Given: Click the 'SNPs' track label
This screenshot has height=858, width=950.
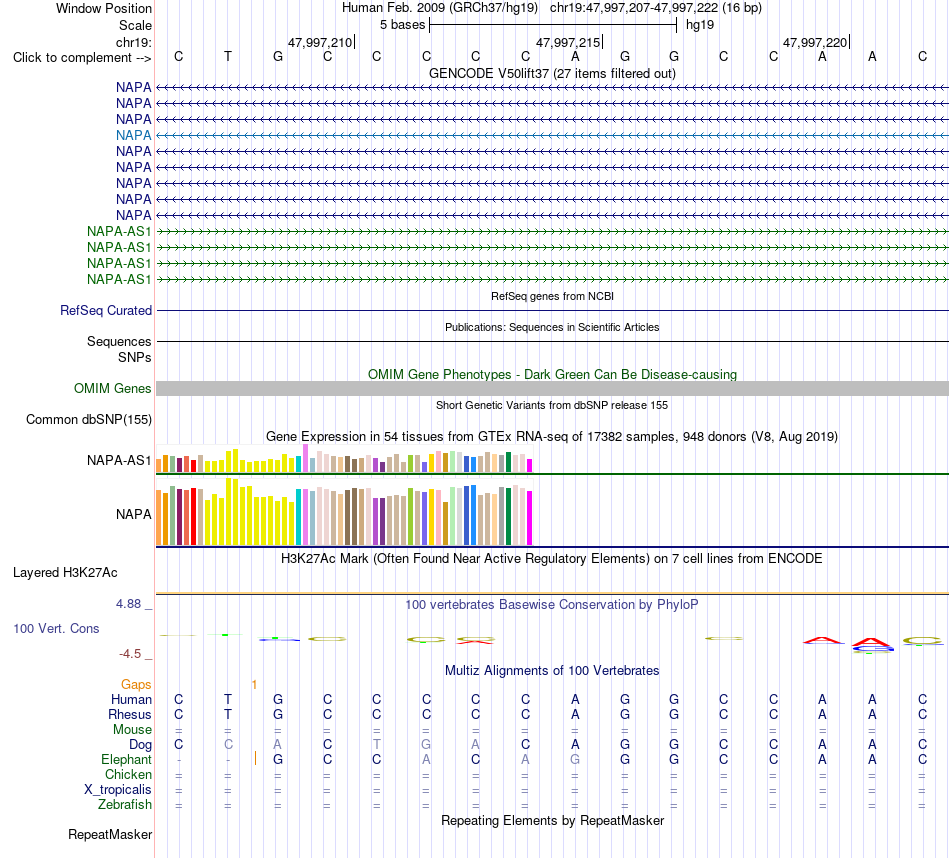Looking at the screenshot, I should (135, 358).
